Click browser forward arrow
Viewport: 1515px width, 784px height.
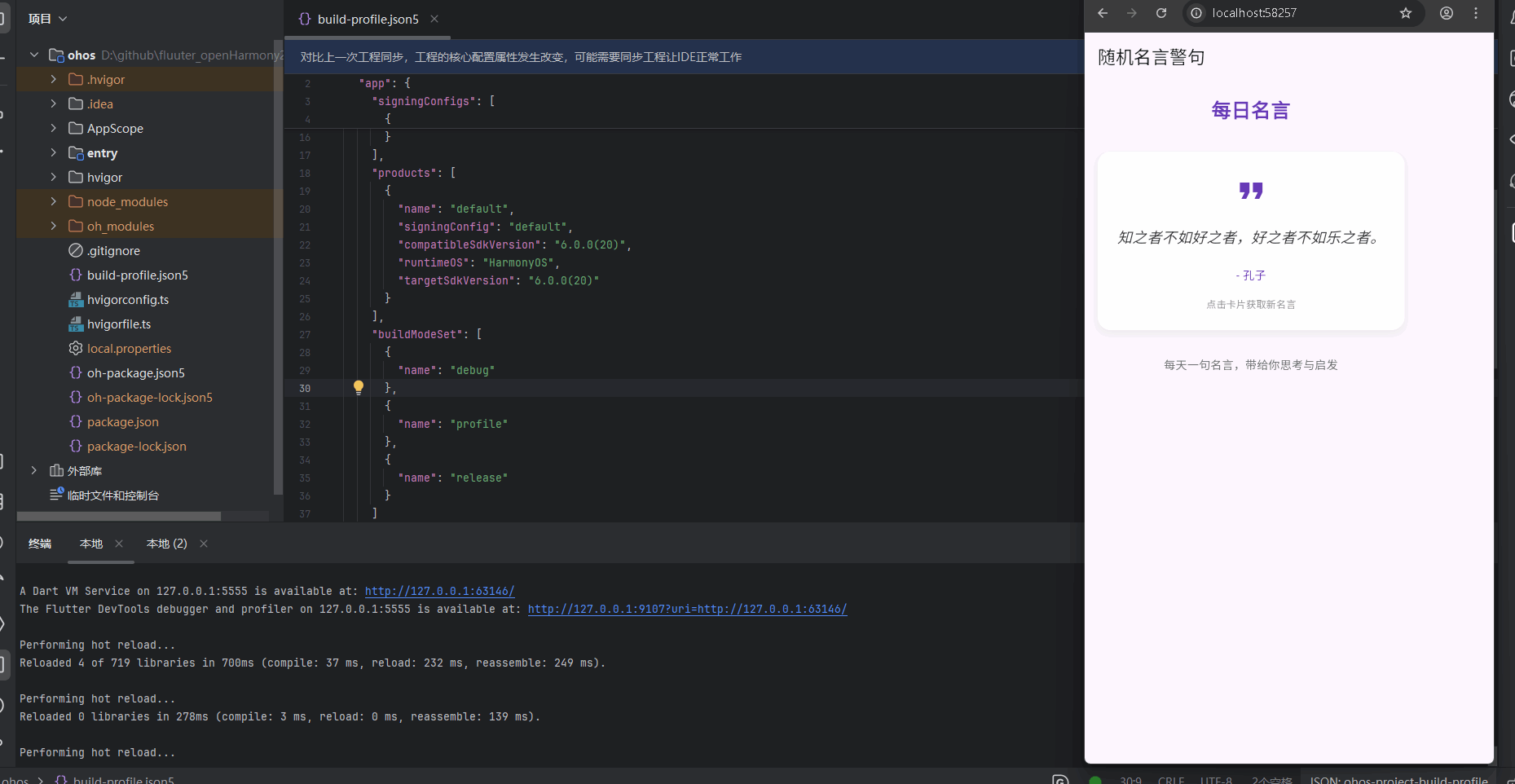pos(1132,13)
